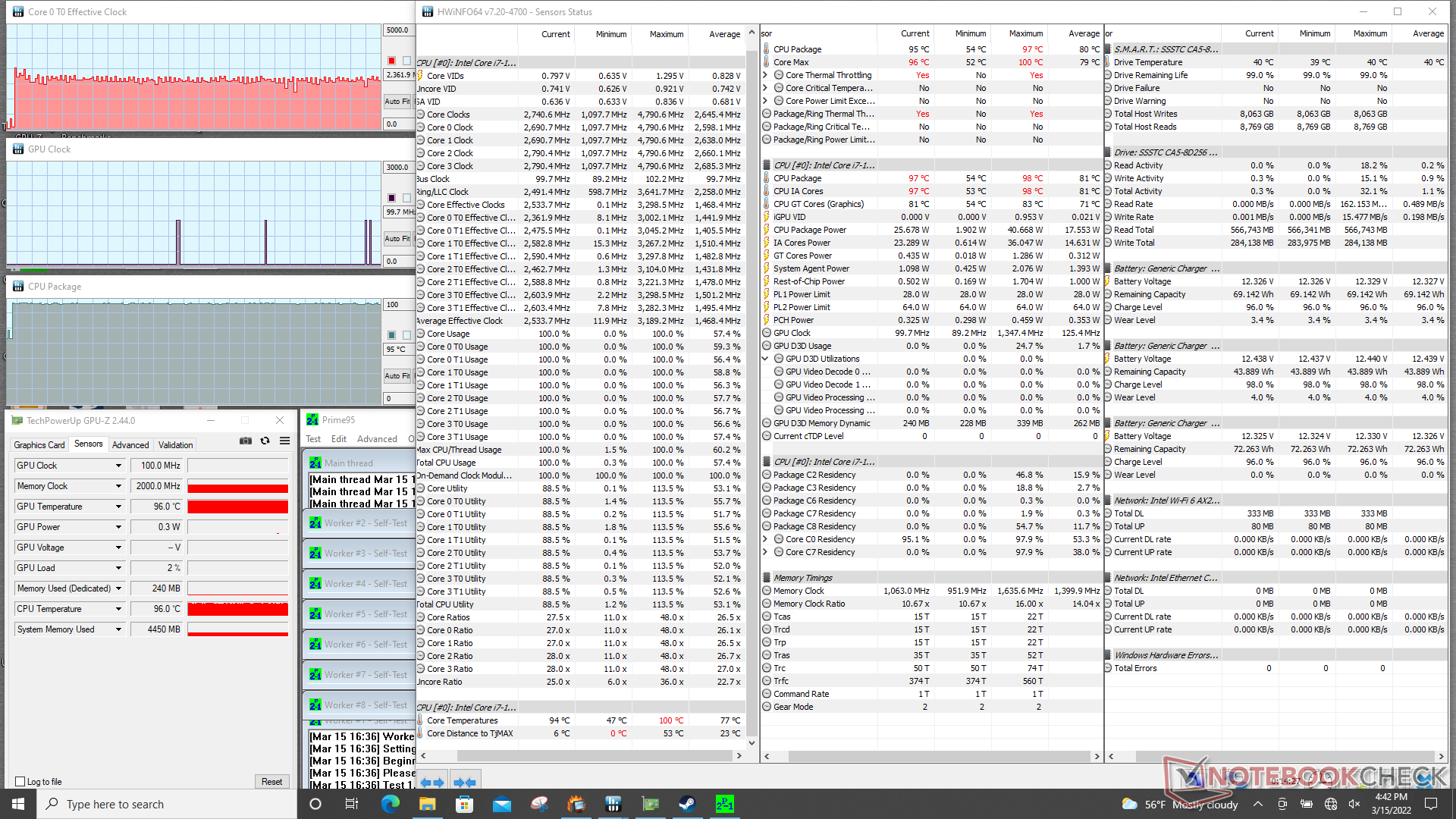The height and width of the screenshot is (819, 1456).
Task: Click Auto Fit in GPU Clock graph
Action: pyautogui.click(x=397, y=238)
